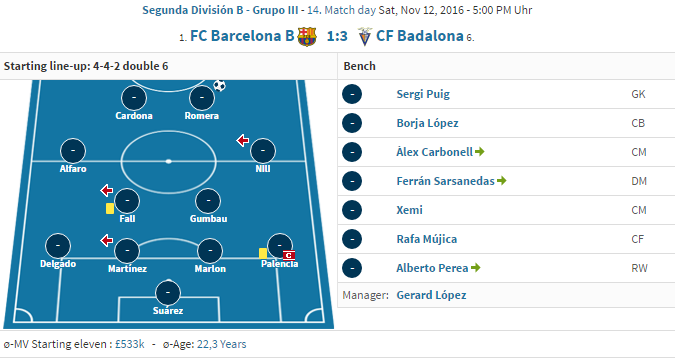Open the CF Badalona team link
Screen dimensions: 675x363
pyautogui.click(x=420, y=36)
